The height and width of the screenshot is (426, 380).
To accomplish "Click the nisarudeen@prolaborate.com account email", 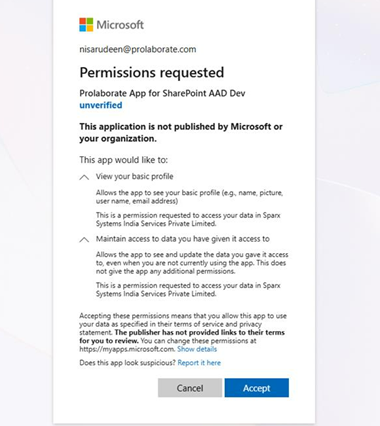I will pos(138,49).
